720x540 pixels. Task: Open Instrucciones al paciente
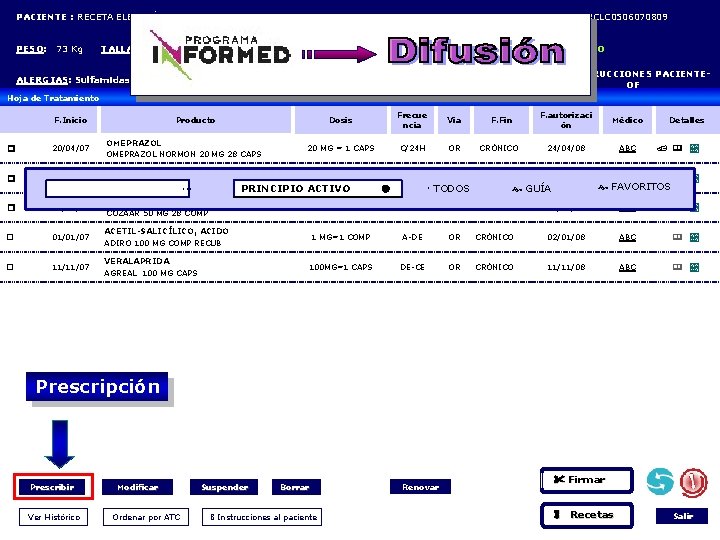(262, 517)
